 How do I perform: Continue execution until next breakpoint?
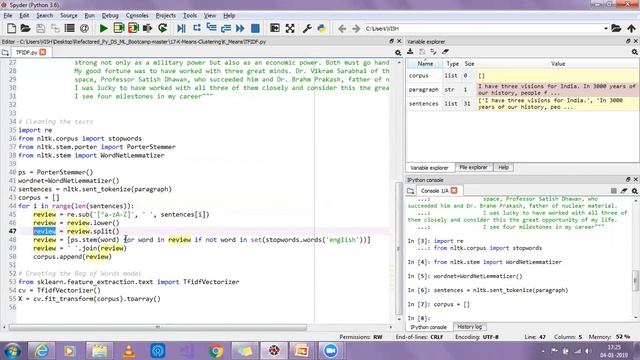(240, 28)
